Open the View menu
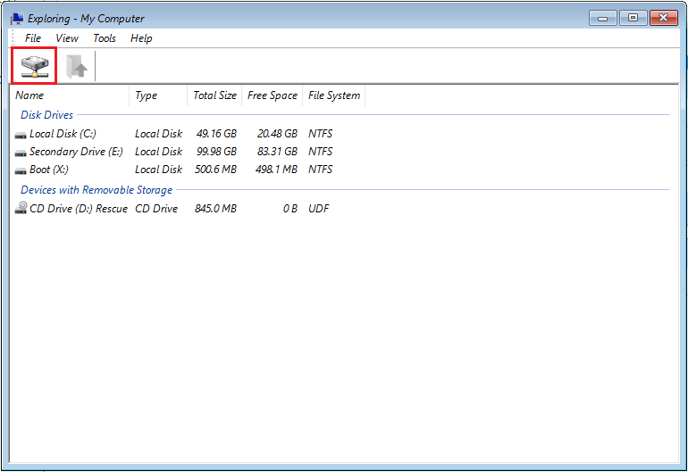 coord(67,38)
